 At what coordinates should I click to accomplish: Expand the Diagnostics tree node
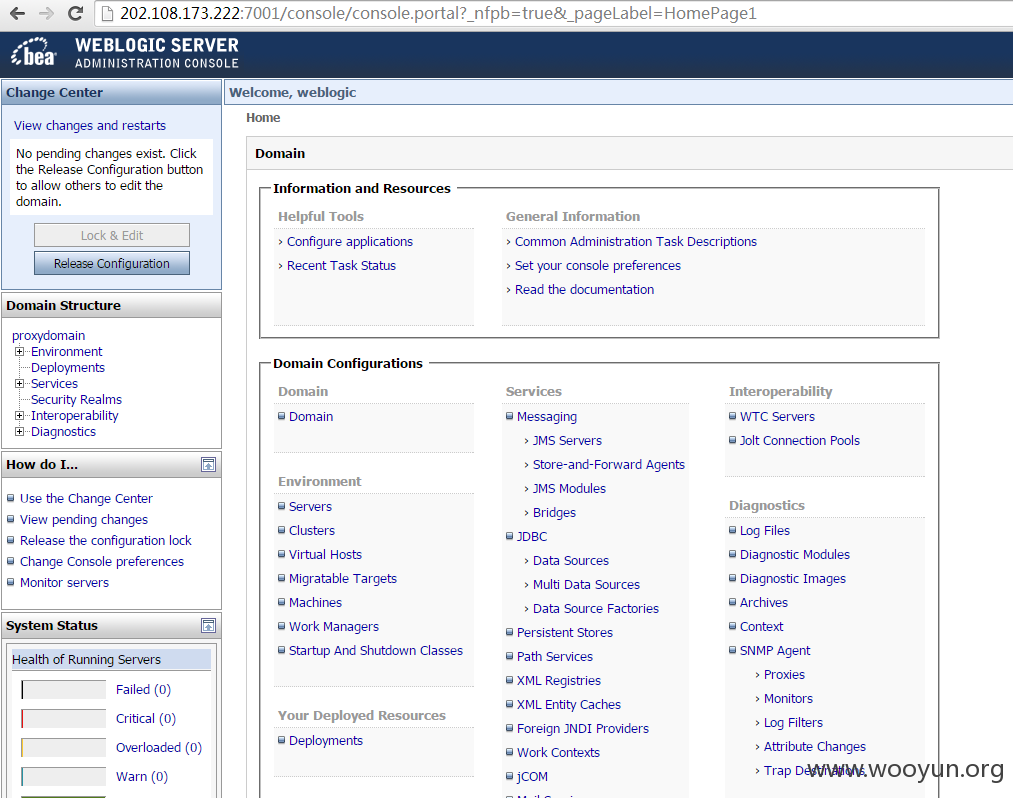(19, 432)
